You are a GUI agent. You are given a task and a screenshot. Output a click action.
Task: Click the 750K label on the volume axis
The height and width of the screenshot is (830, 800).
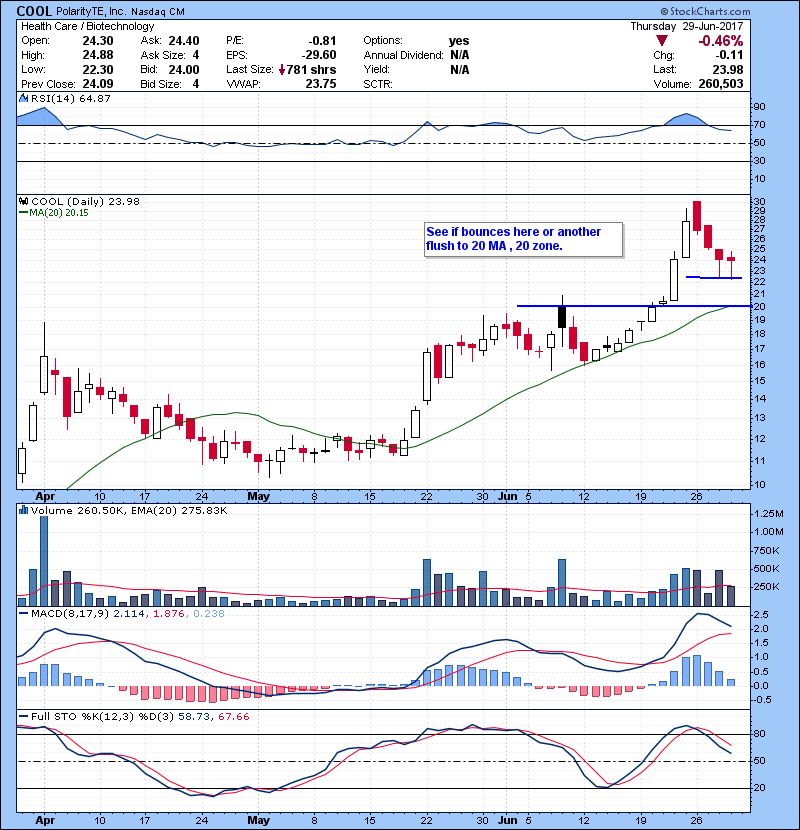point(767,551)
